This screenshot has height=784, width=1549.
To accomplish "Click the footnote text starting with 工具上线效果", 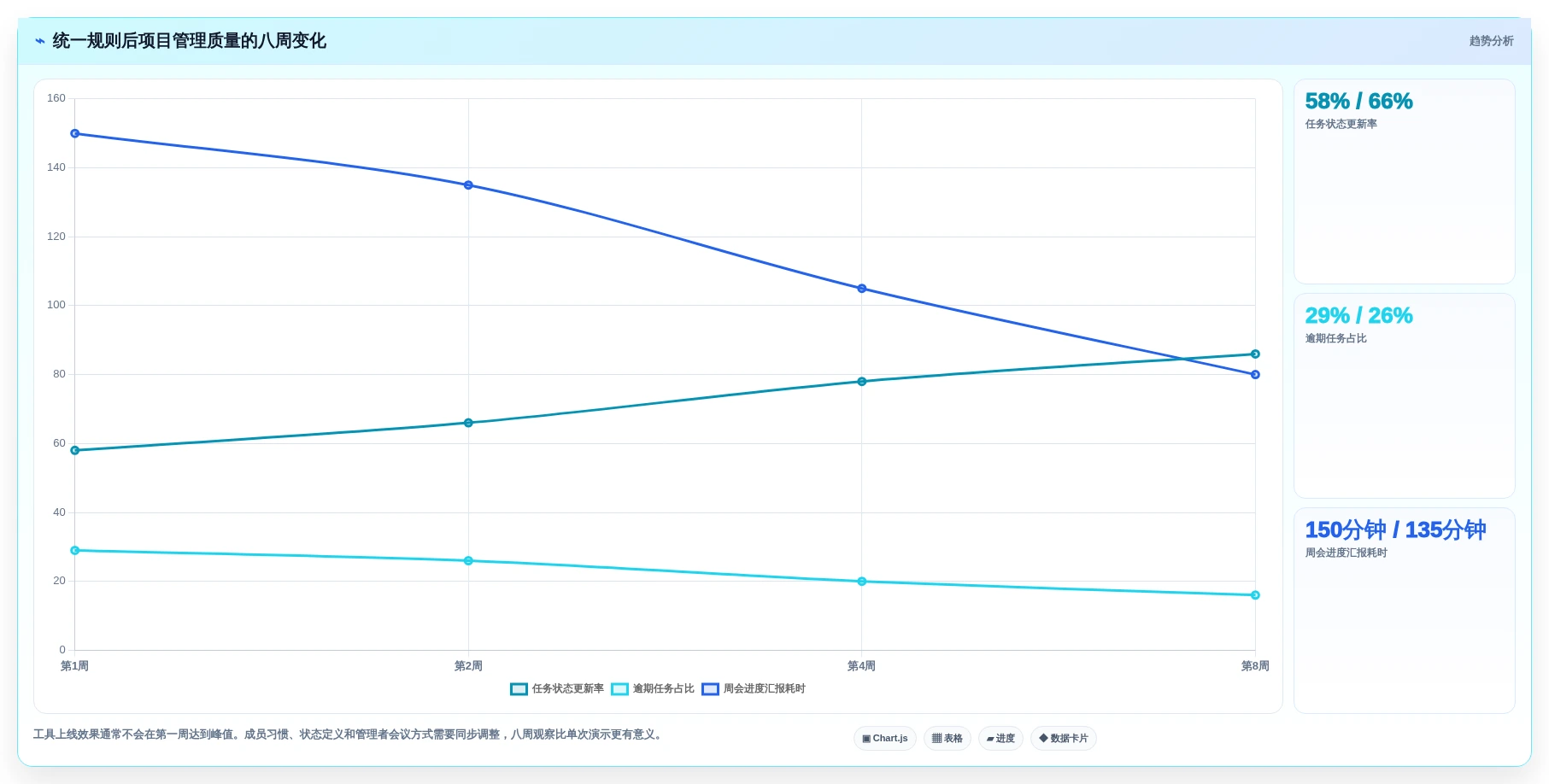I will [x=349, y=734].
